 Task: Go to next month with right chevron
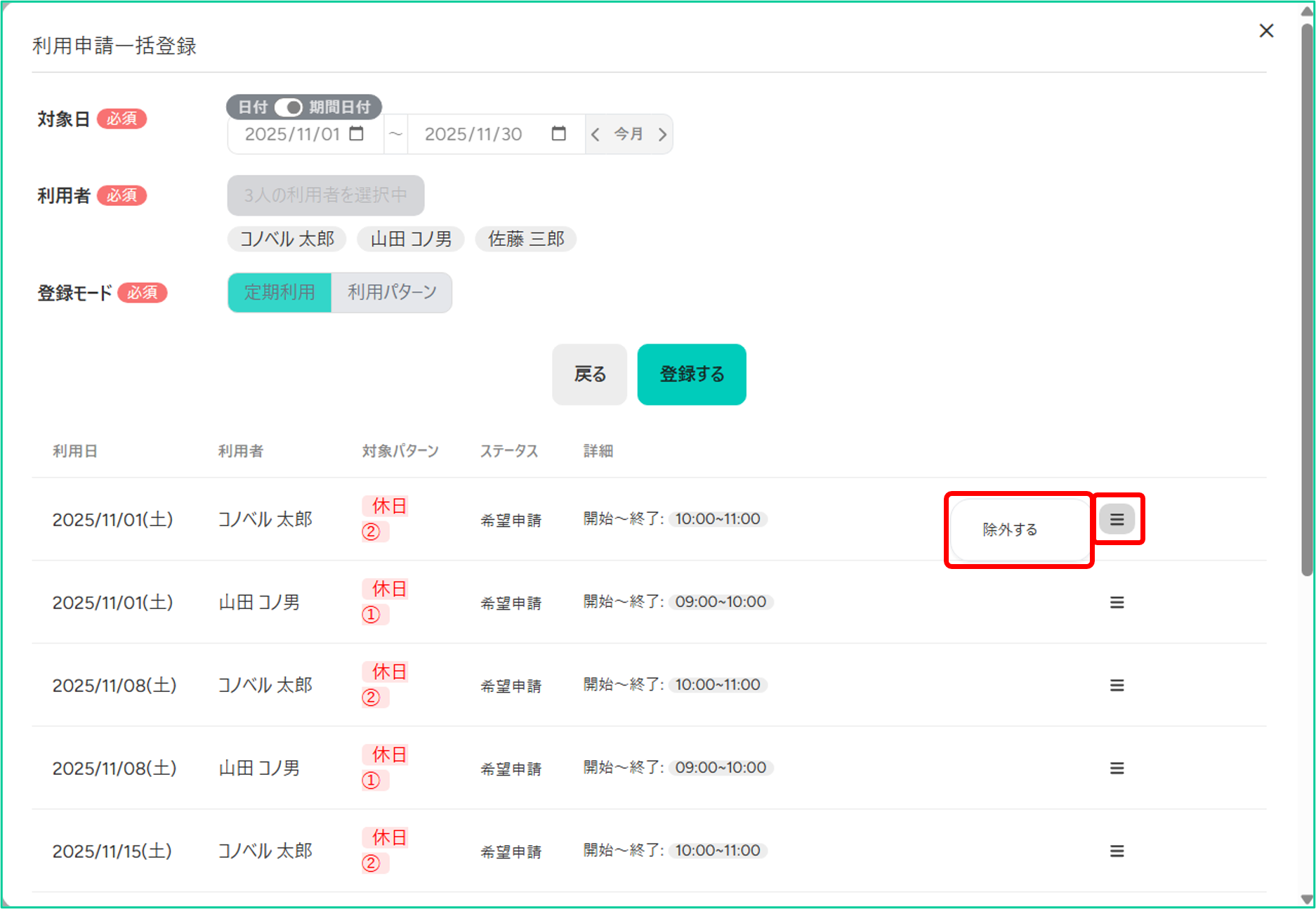(x=662, y=134)
